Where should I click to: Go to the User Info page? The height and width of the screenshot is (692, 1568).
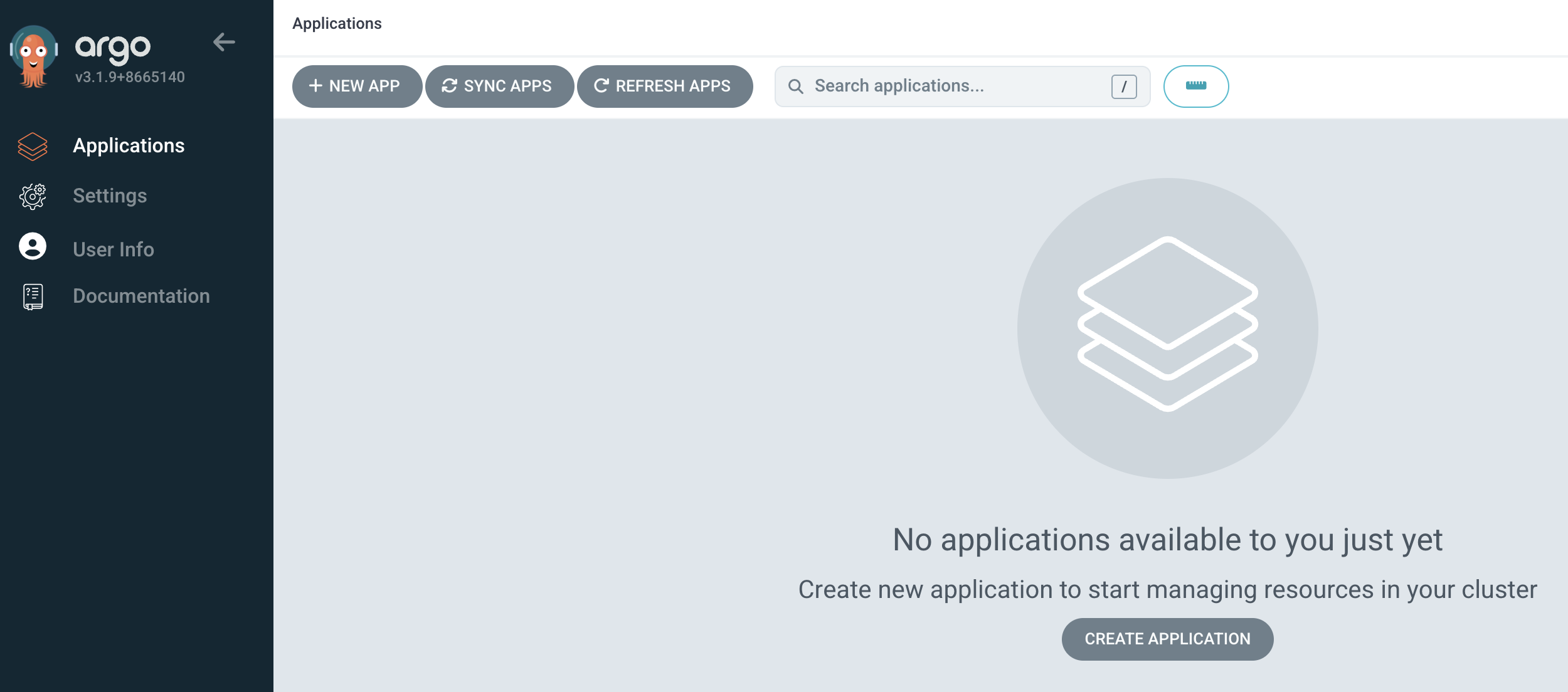tap(114, 249)
